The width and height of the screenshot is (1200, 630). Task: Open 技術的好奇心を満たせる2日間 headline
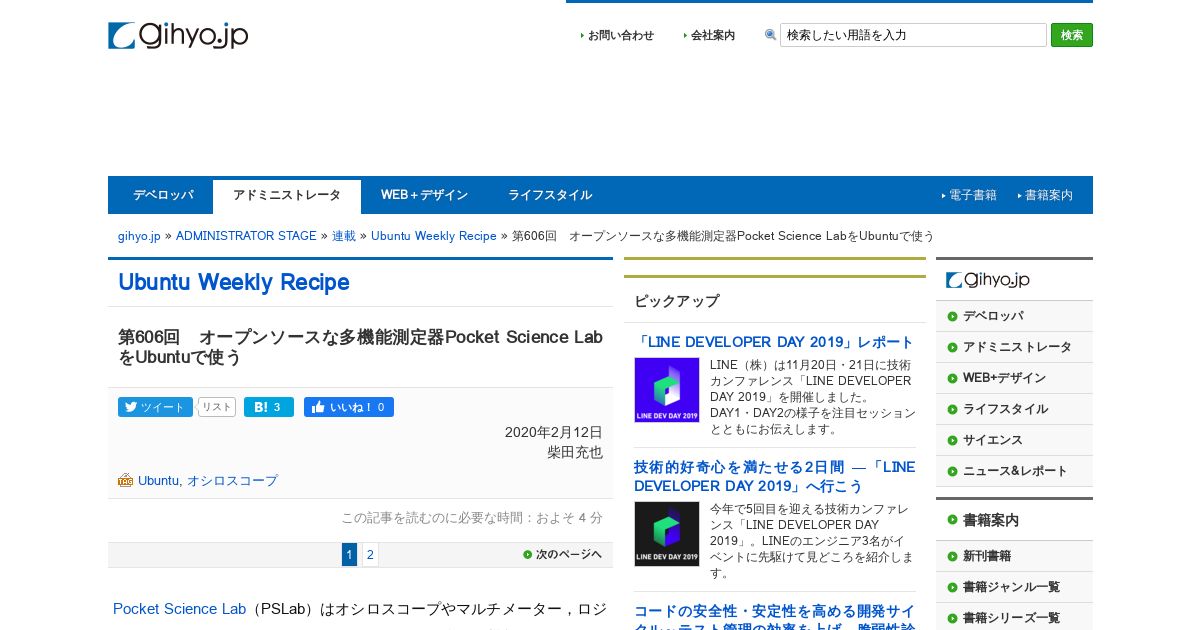pos(774,476)
